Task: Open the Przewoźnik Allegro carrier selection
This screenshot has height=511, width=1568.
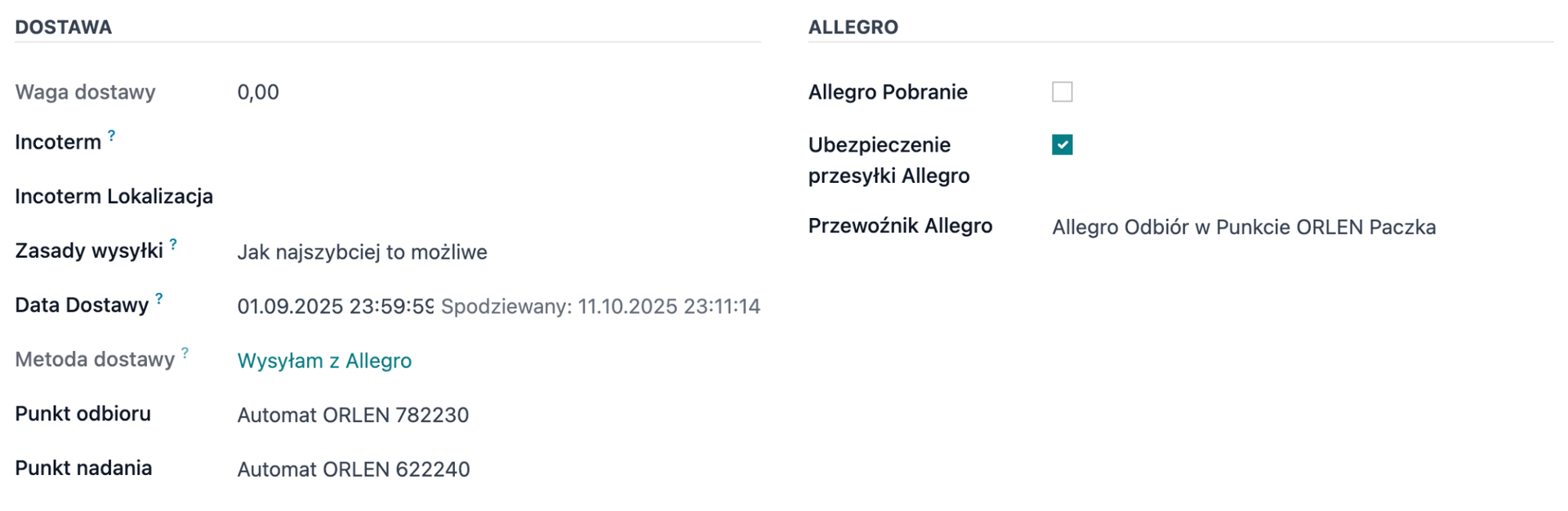Action: [1243, 227]
